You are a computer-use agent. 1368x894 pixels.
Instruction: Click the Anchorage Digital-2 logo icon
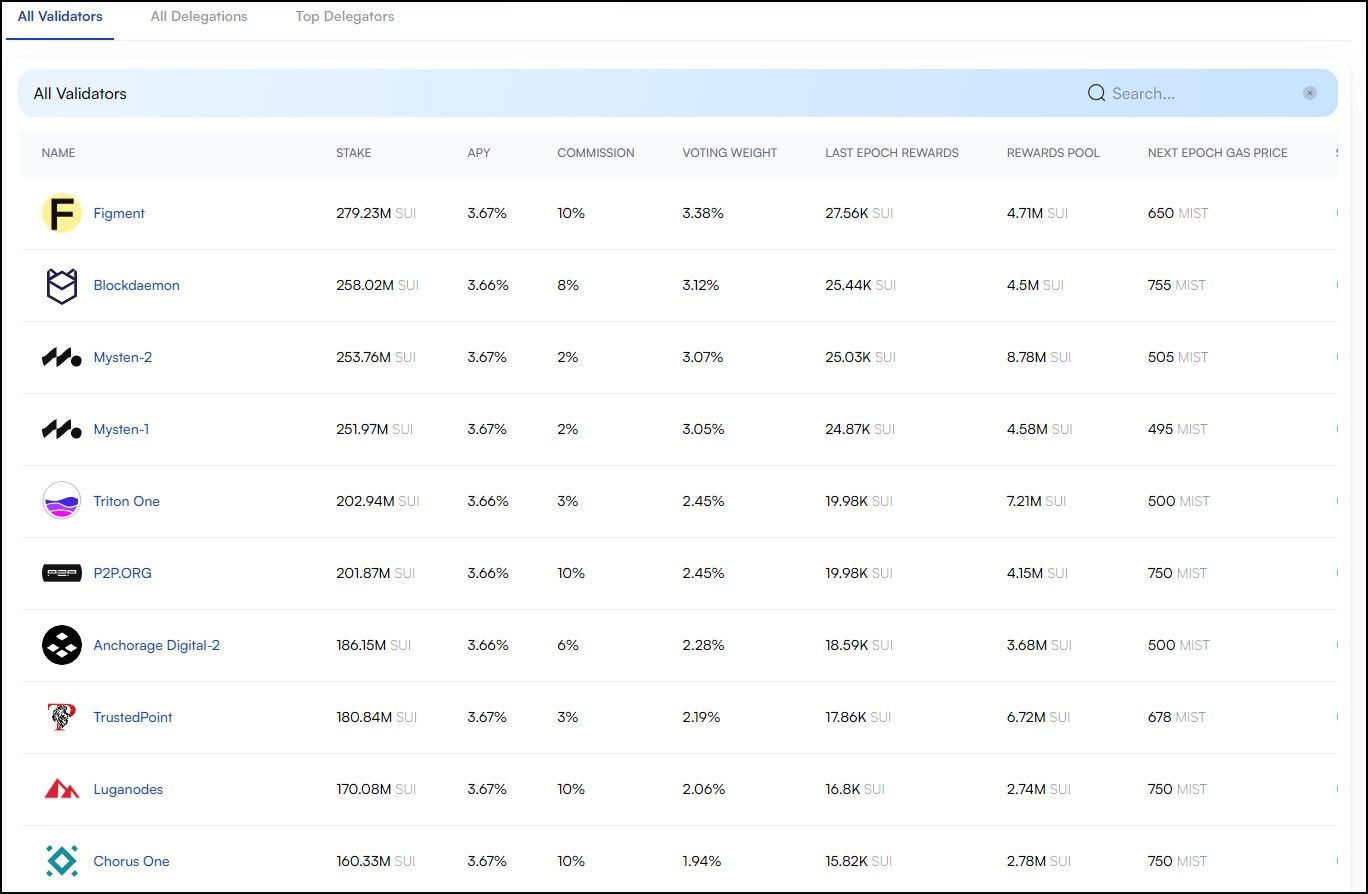coord(61,645)
